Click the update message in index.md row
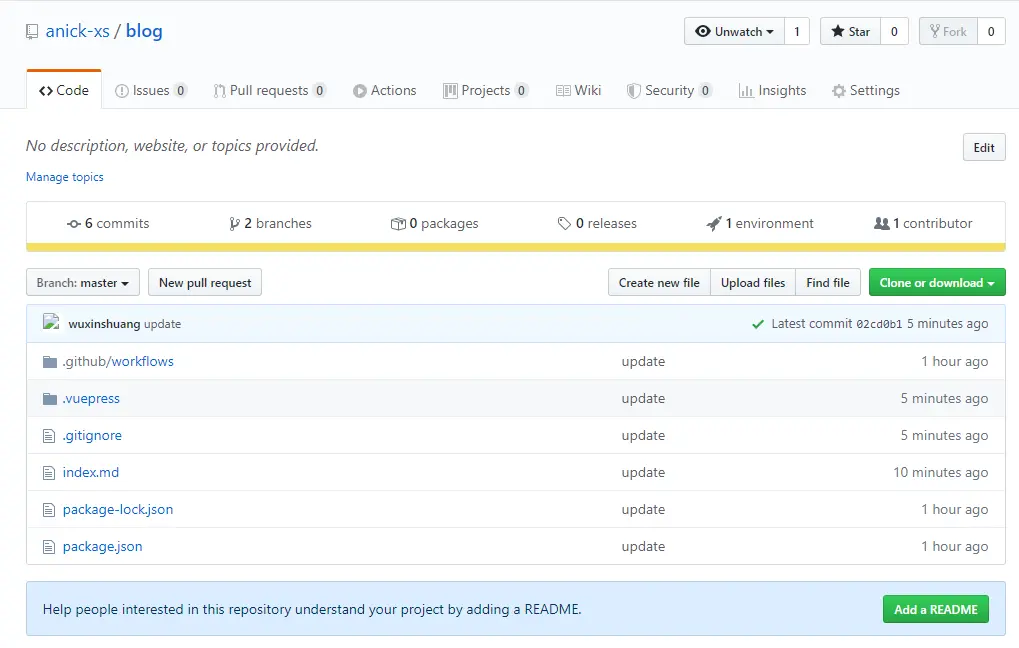 [643, 473]
